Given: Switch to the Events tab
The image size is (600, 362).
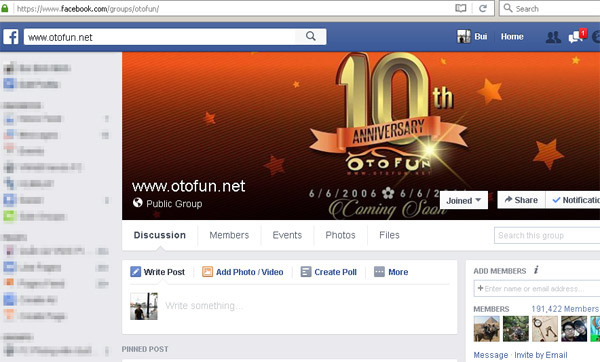Looking at the screenshot, I should [287, 235].
